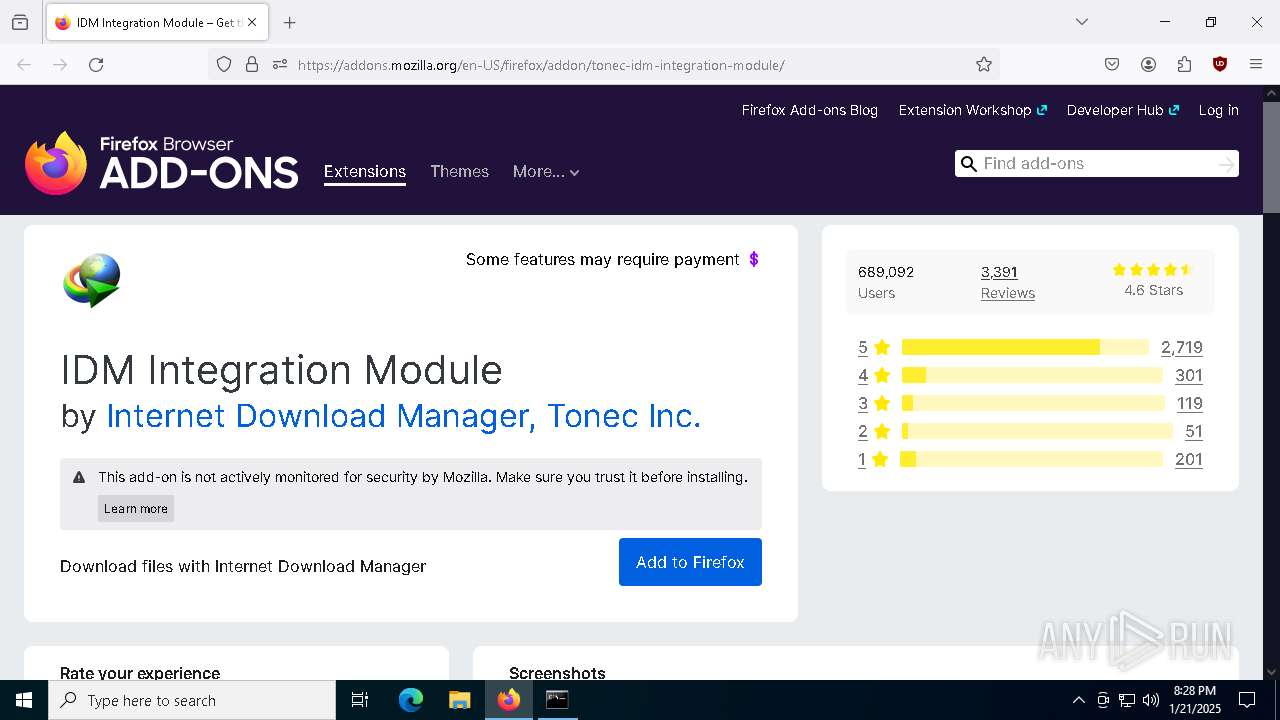The width and height of the screenshot is (1280, 720).
Task: Open the Extensions puzzle icon
Action: 1184,64
